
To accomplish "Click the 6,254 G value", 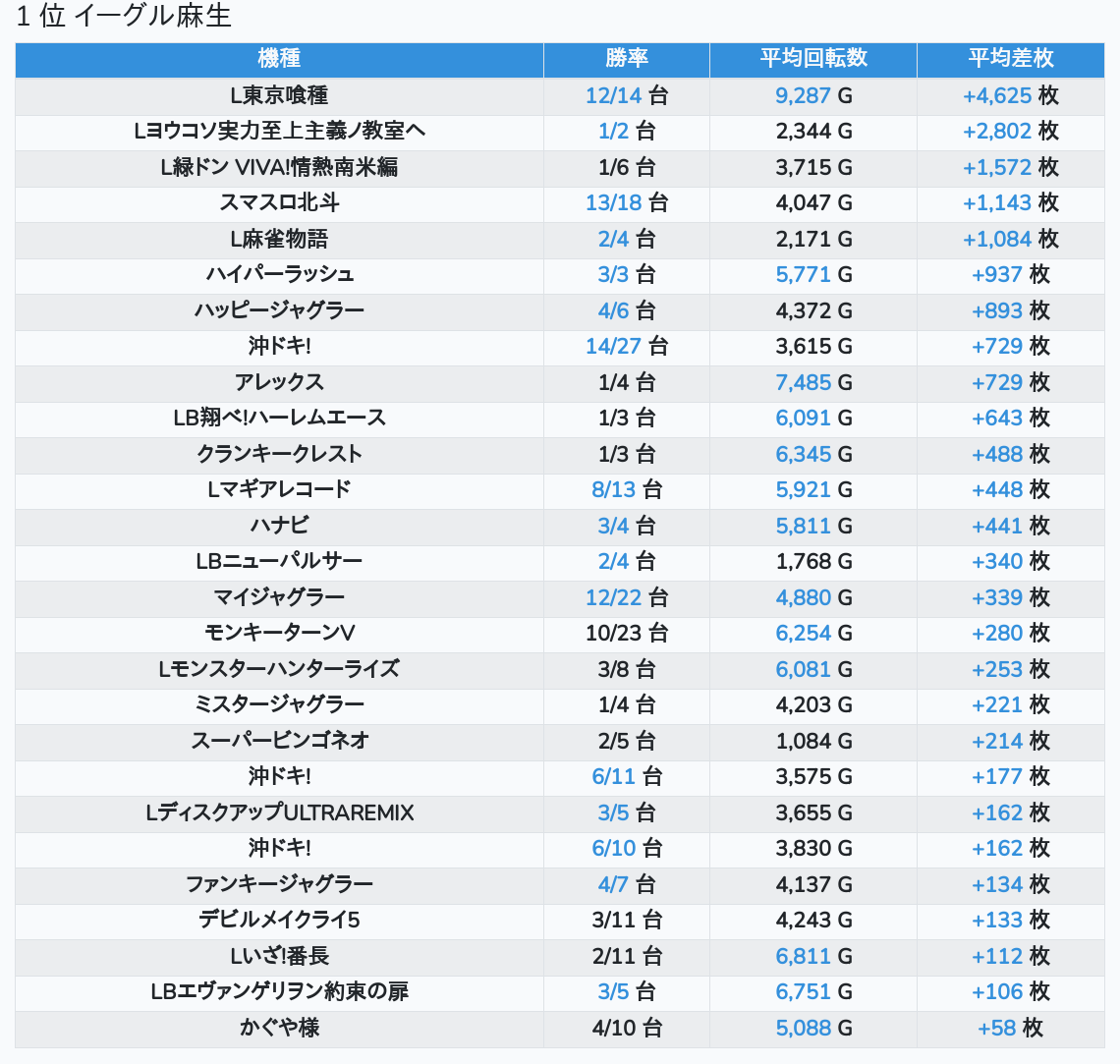I will [813, 634].
